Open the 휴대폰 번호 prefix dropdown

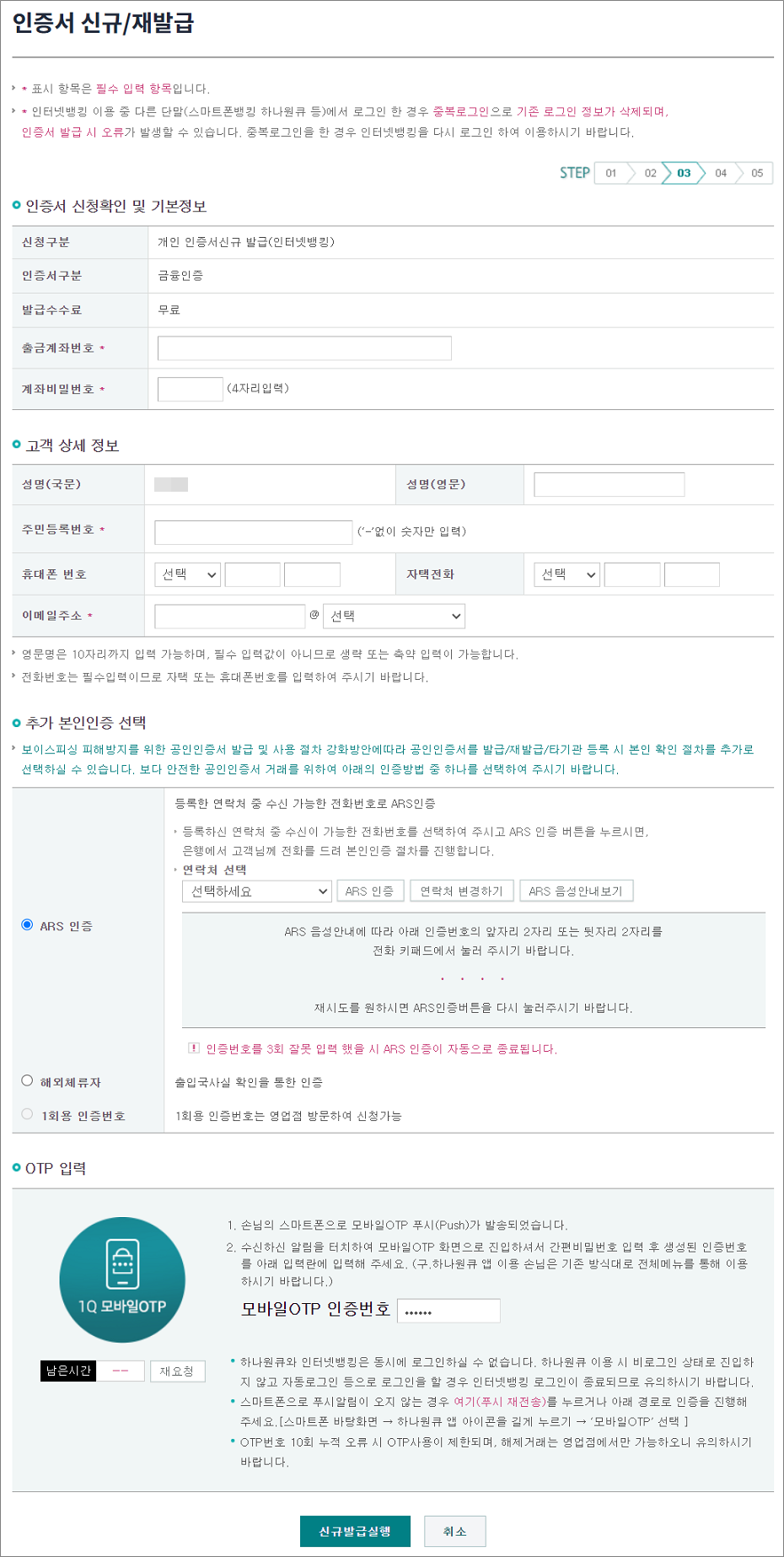point(188,574)
